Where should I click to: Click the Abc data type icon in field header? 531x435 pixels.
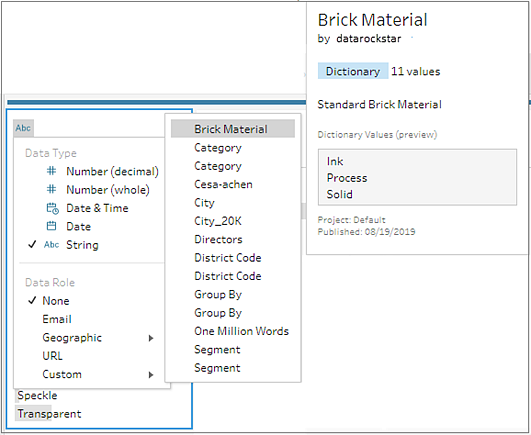pyautogui.click(x=23, y=128)
